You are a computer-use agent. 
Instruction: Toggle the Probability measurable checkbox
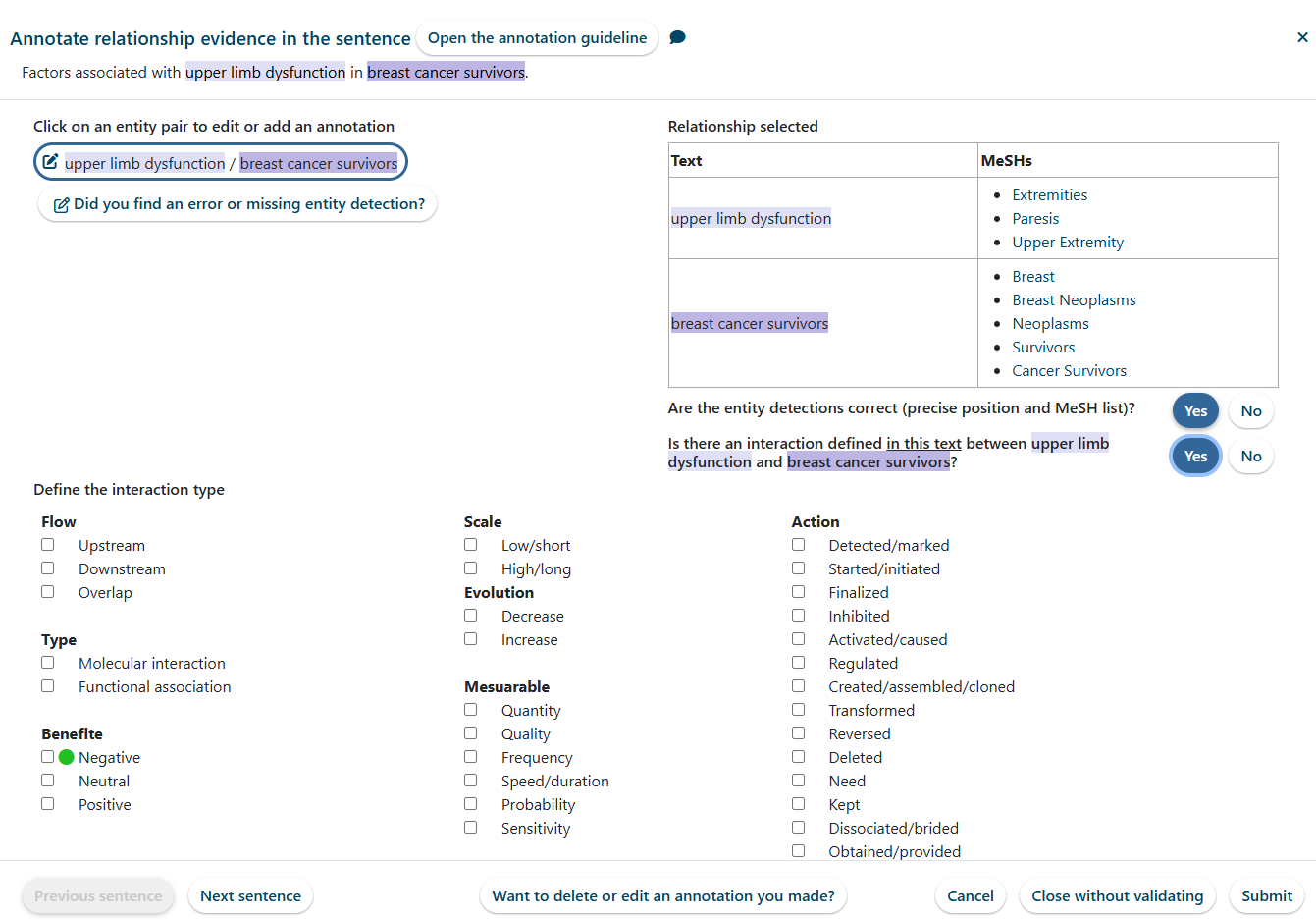[471, 804]
